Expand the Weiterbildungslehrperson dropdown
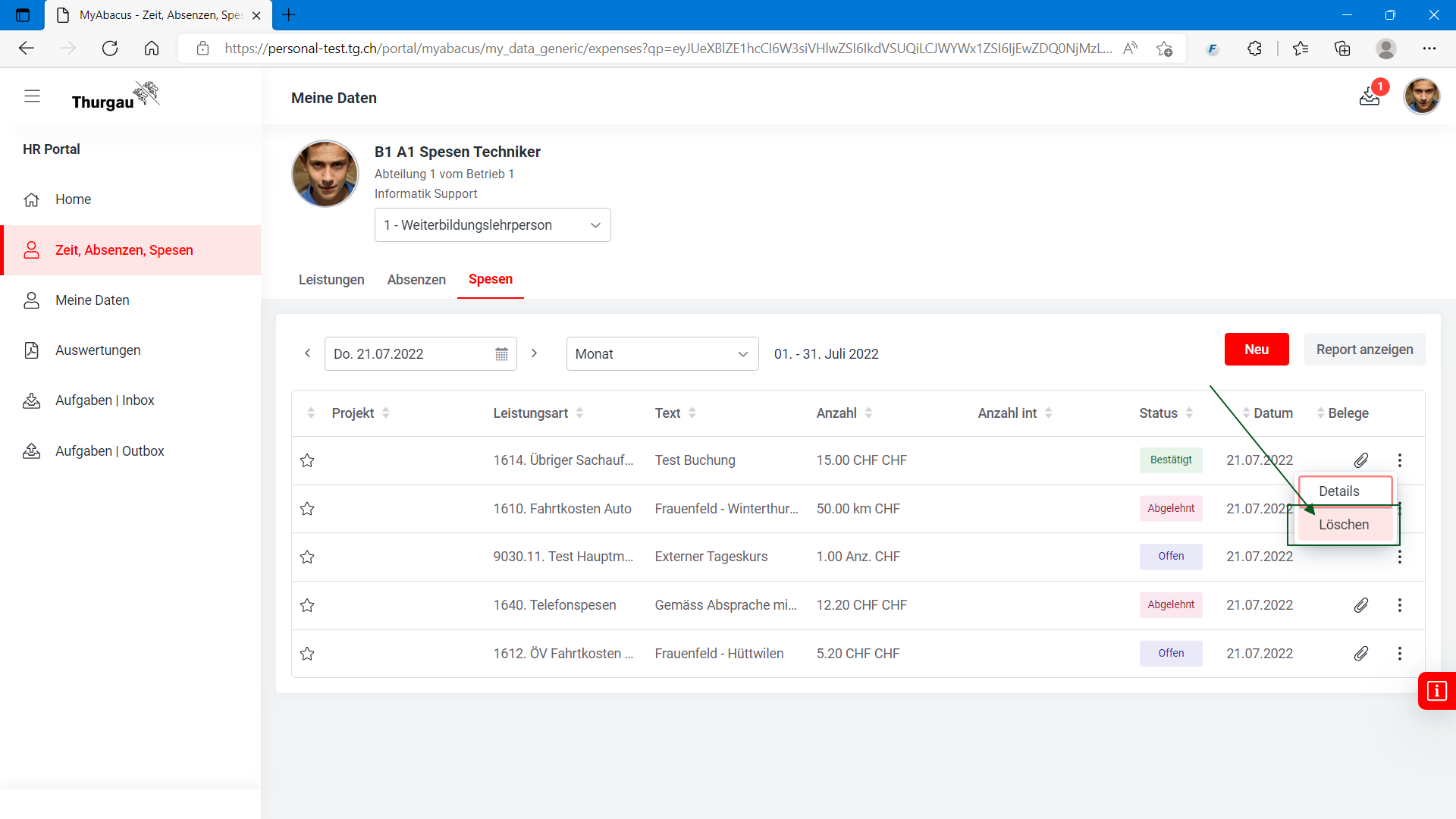 (x=492, y=225)
